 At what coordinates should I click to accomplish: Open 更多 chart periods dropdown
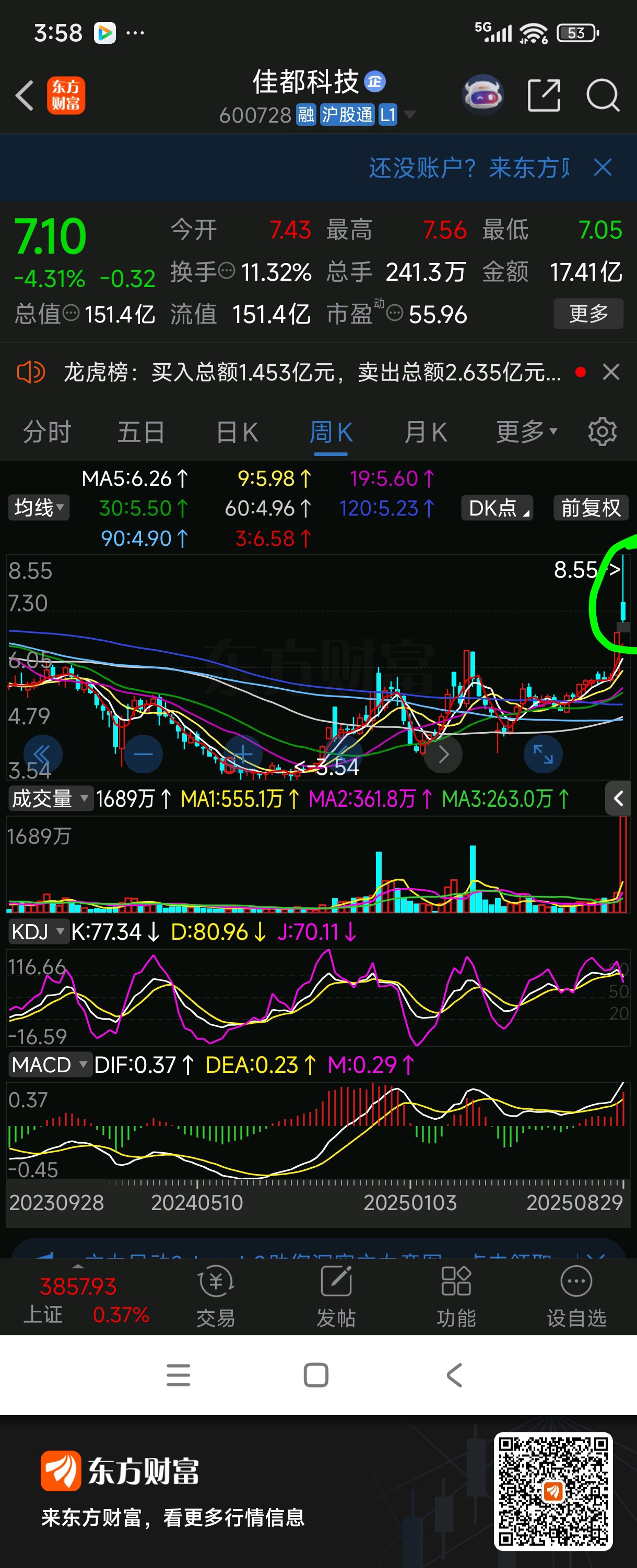tap(526, 432)
